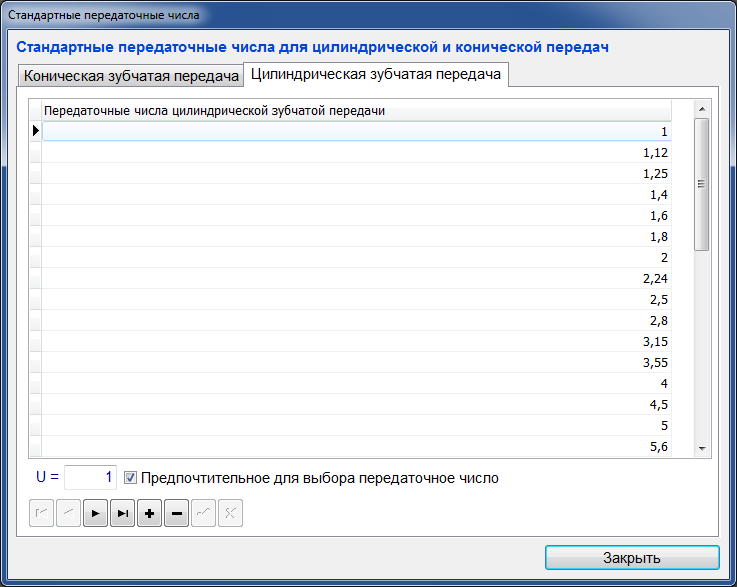Select the row with value 3,55
Image resolution: width=737 pixels, height=587 pixels.
(x=356, y=362)
